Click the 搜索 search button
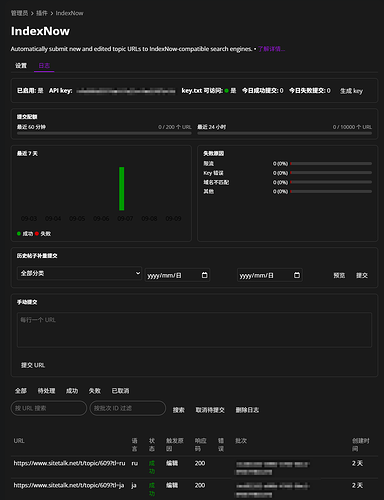384x500 pixels. point(178,410)
